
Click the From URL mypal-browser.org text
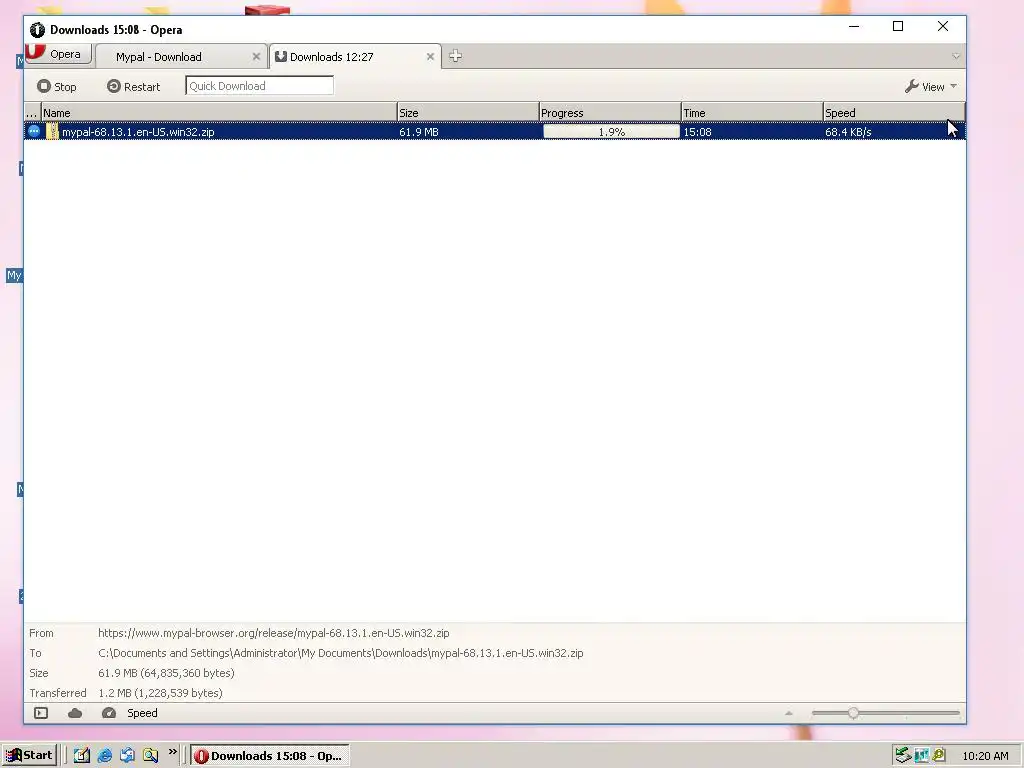274,633
